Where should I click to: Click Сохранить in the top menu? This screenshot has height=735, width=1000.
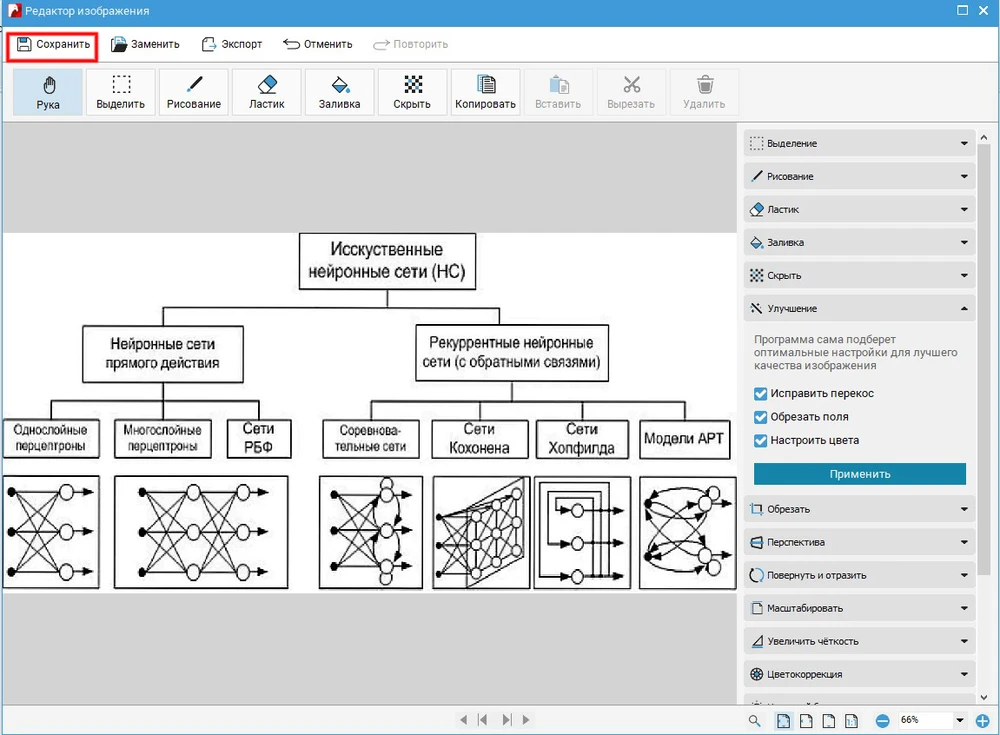pos(54,44)
